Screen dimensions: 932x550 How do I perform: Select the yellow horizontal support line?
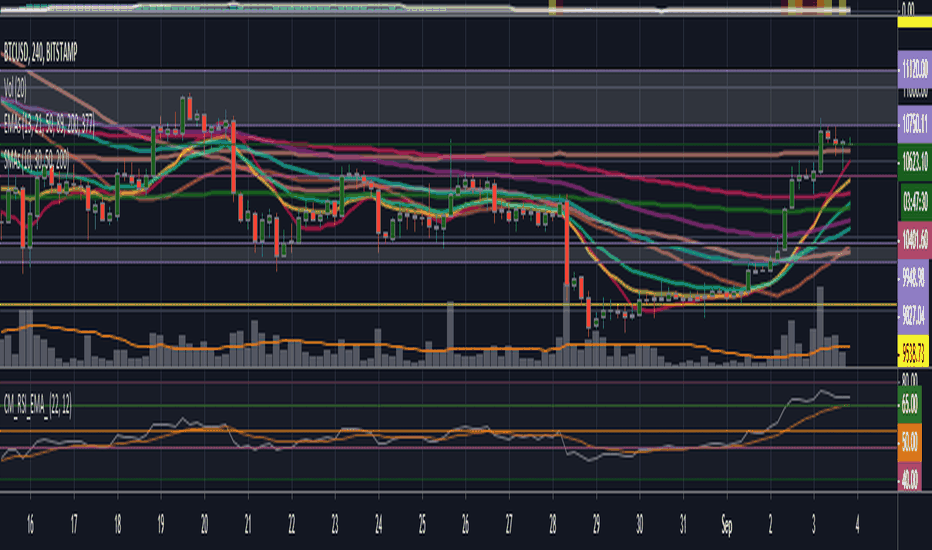pos(448,305)
